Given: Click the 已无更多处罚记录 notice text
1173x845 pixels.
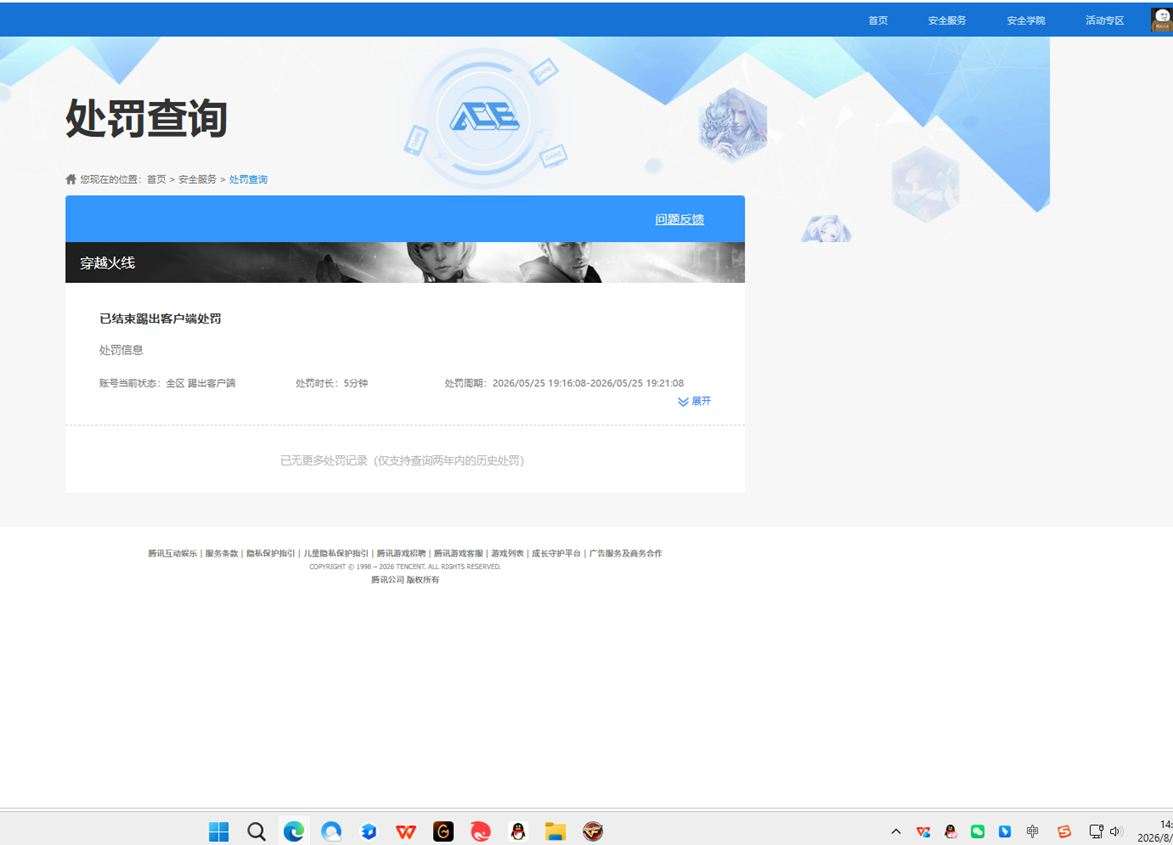Looking at the screenshot, I should [x=402, y=461].
